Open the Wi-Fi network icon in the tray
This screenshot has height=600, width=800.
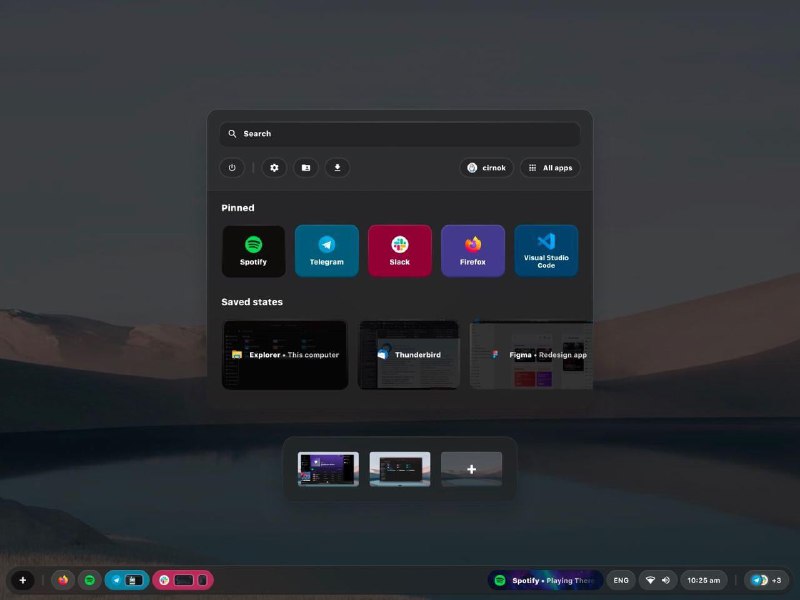[x=650, y=580]
